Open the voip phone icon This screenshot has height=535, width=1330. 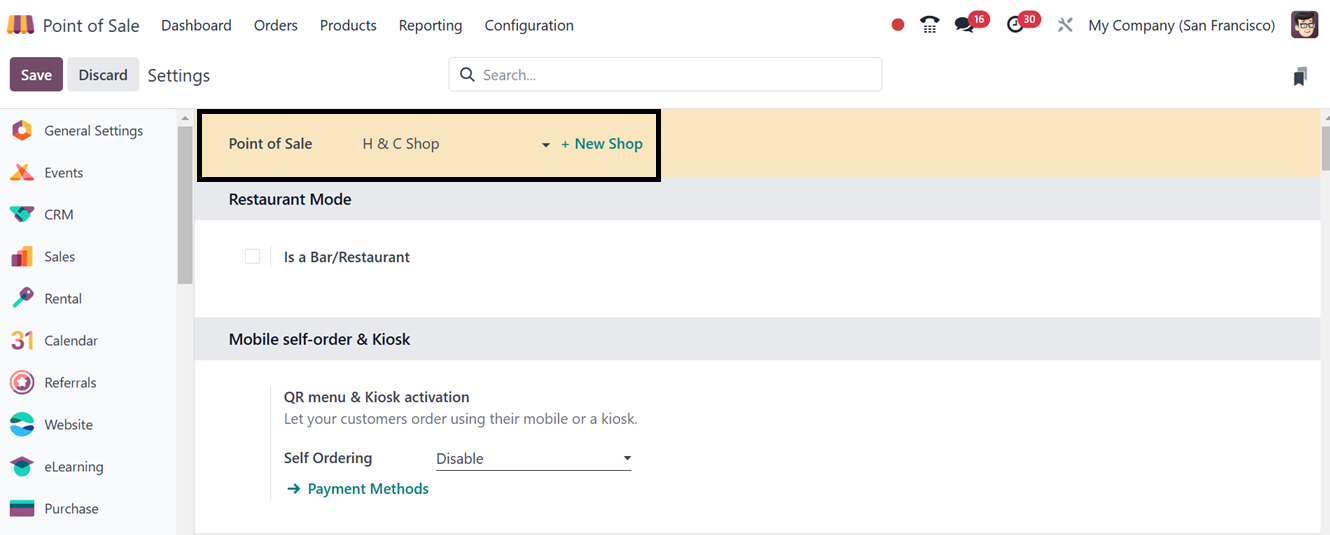point(930,25)
